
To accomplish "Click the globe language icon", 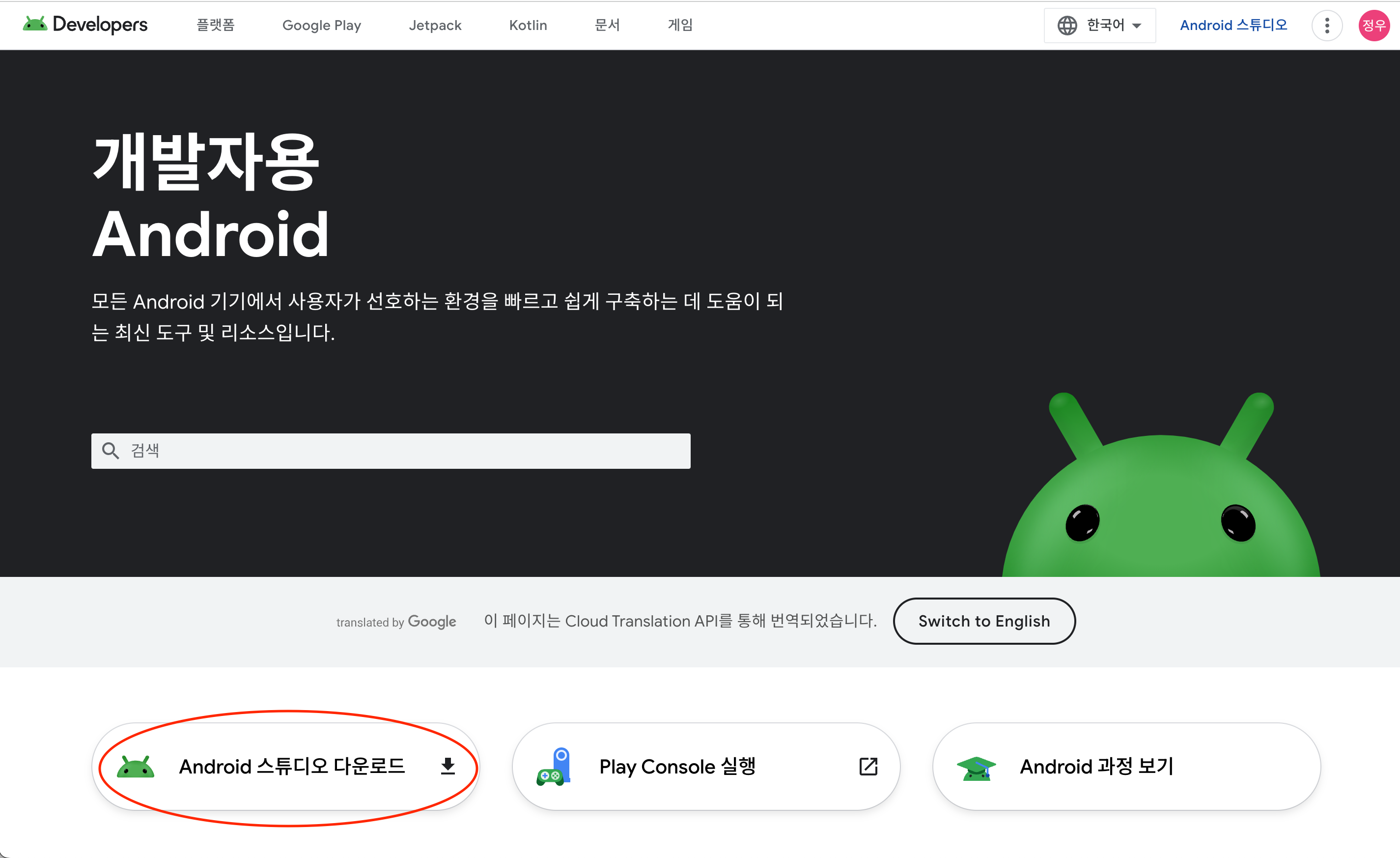I will click(x=1067, y=25).
